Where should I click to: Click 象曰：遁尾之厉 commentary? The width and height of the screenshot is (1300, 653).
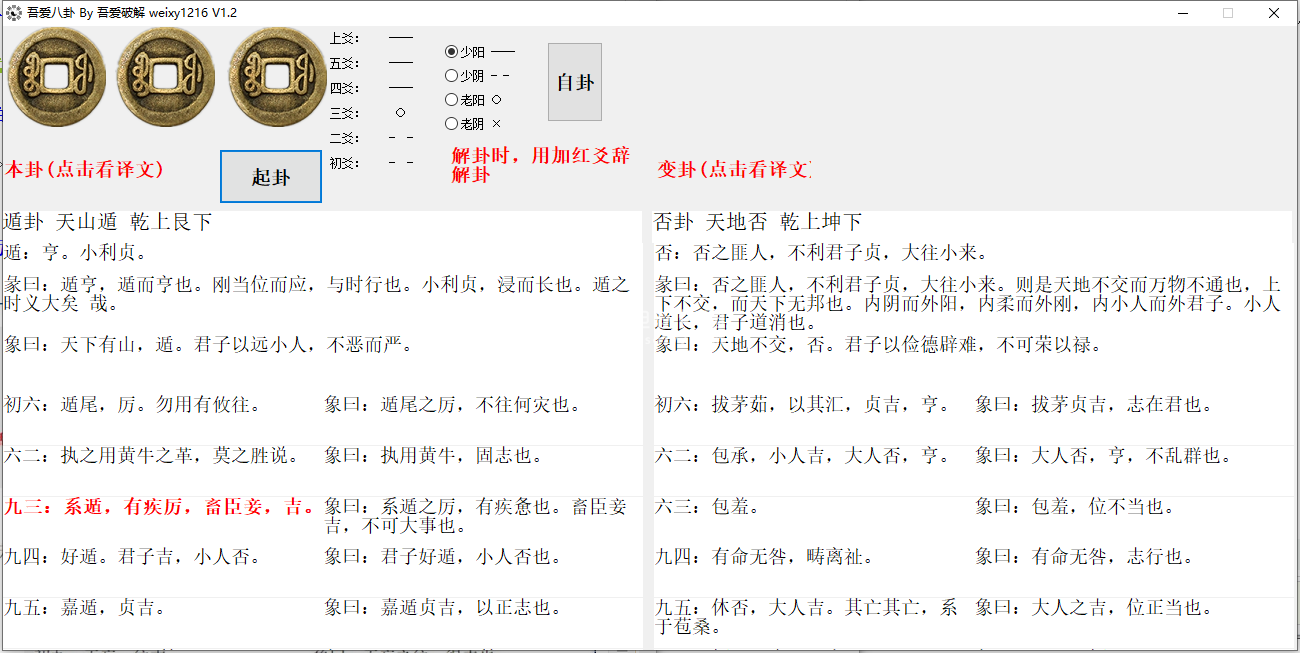click(452, 405)
